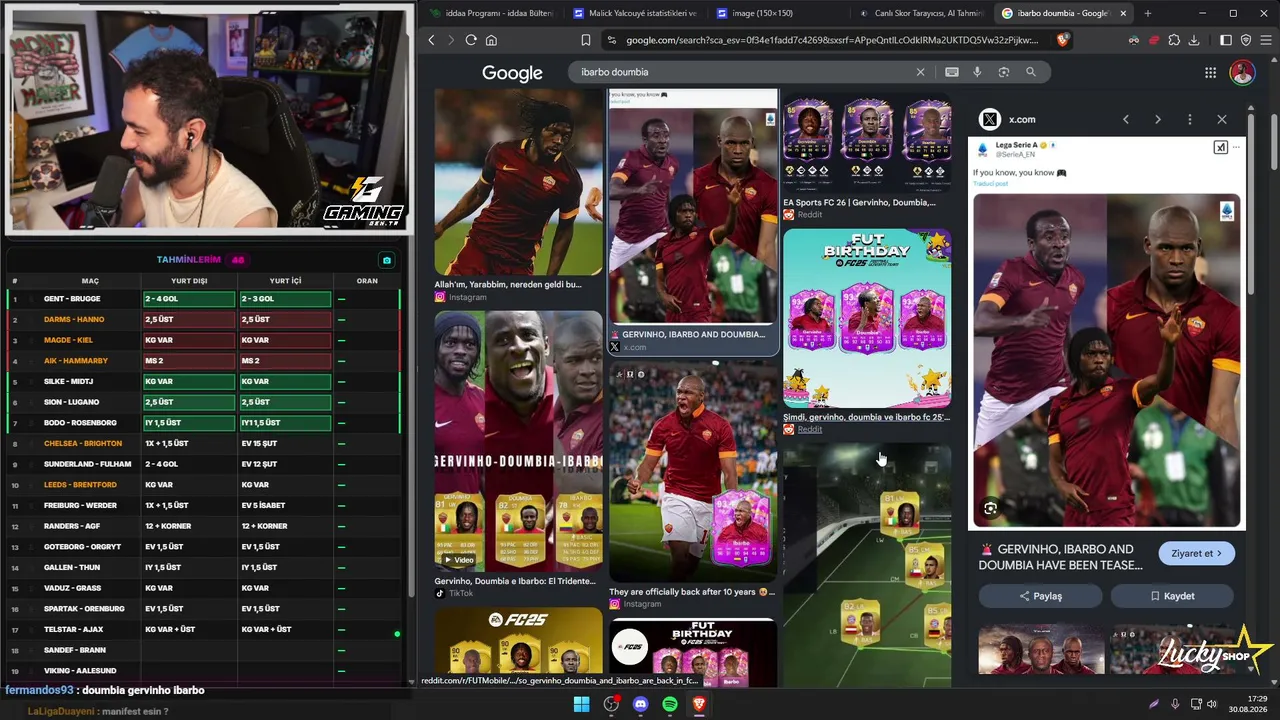
Task: Open Google's on-screen keyboard input tool
Action: [x=952, y=72]
